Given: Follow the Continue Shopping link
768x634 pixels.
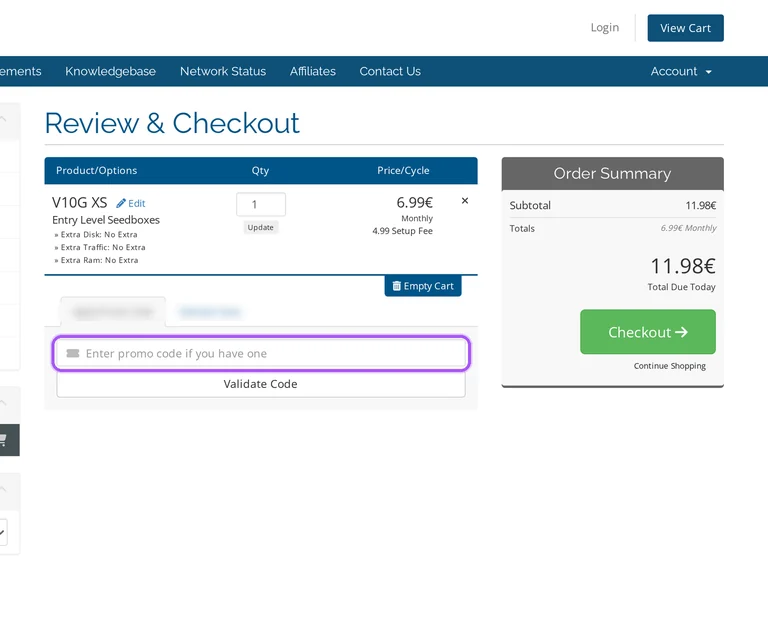Looking at the screenshot, I should (670, 366).
